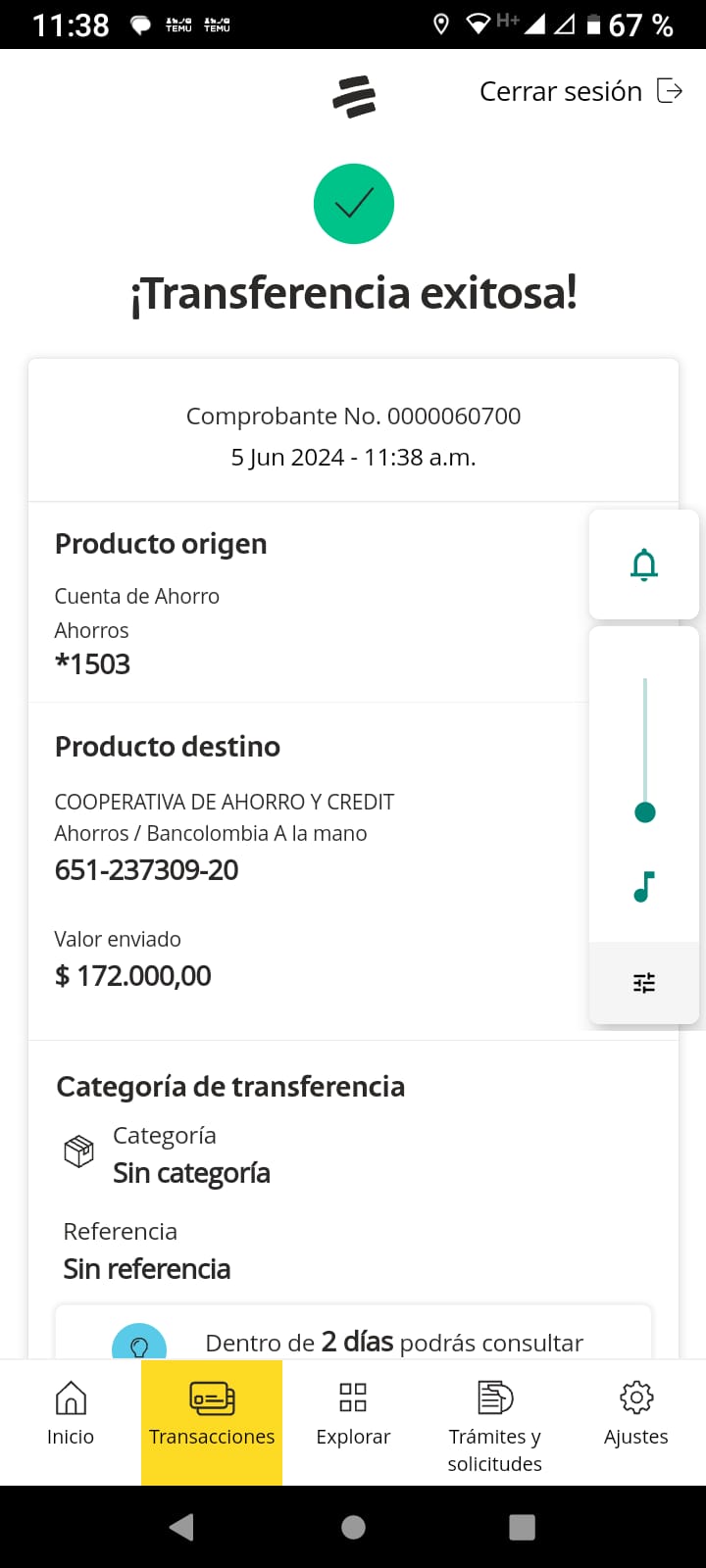Open Trámites y solicitudes tab
706x1568 pixels.
494,1421
